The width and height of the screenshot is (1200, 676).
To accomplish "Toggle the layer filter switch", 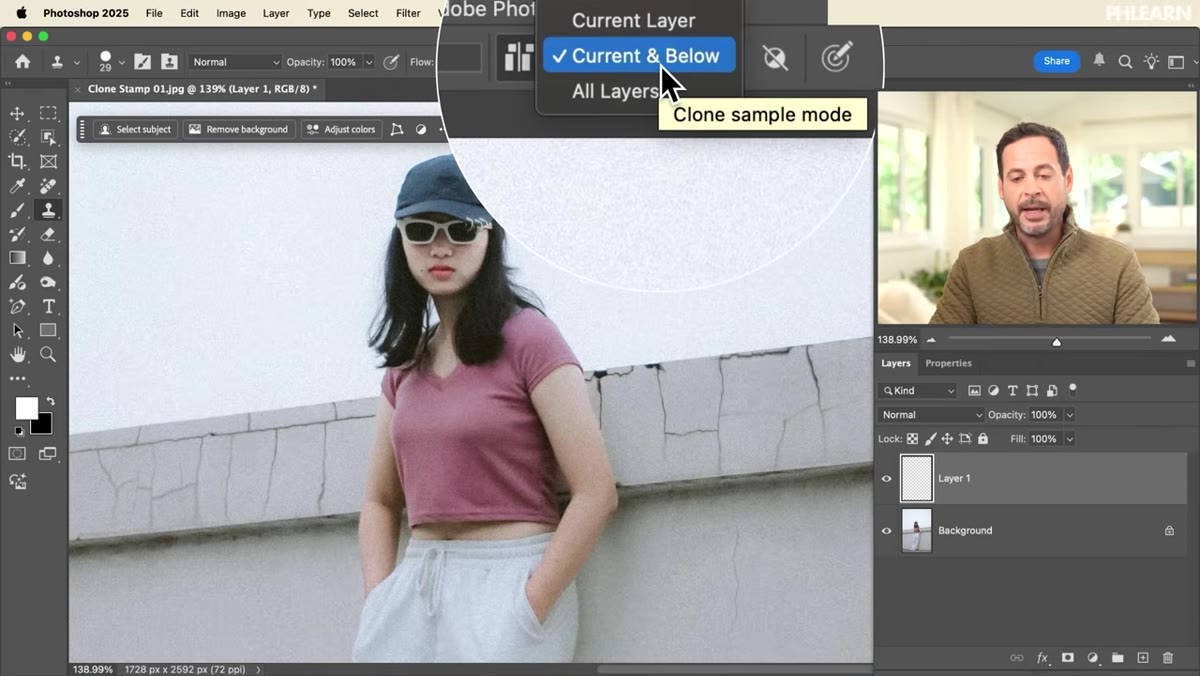I will [1073, 389].
